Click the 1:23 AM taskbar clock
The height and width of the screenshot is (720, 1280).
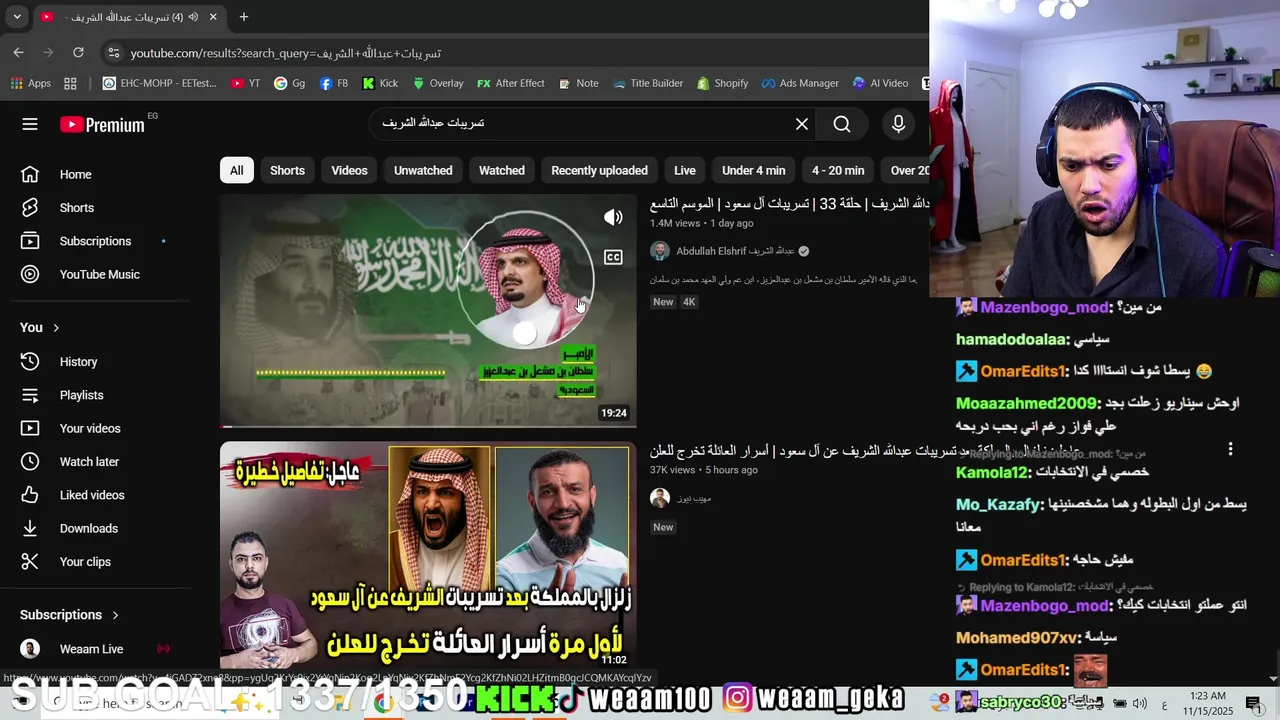[1208, 695]
